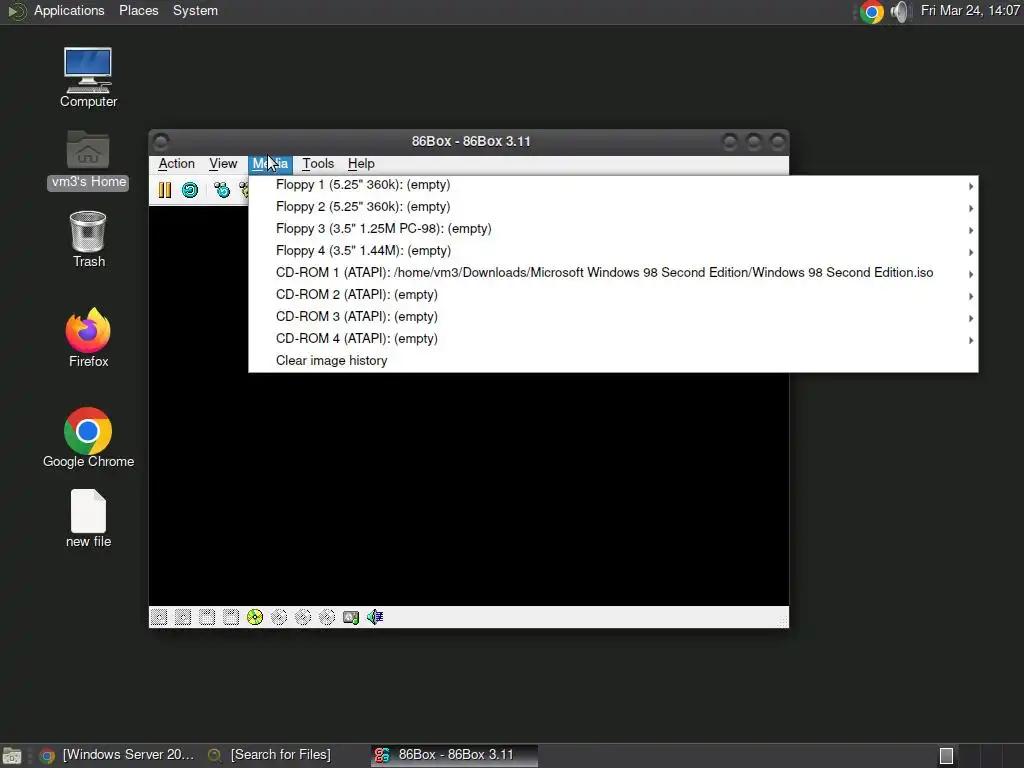The image size is (1024, 768).
Task: Close the open Media menu
Action: click(270, 164)
